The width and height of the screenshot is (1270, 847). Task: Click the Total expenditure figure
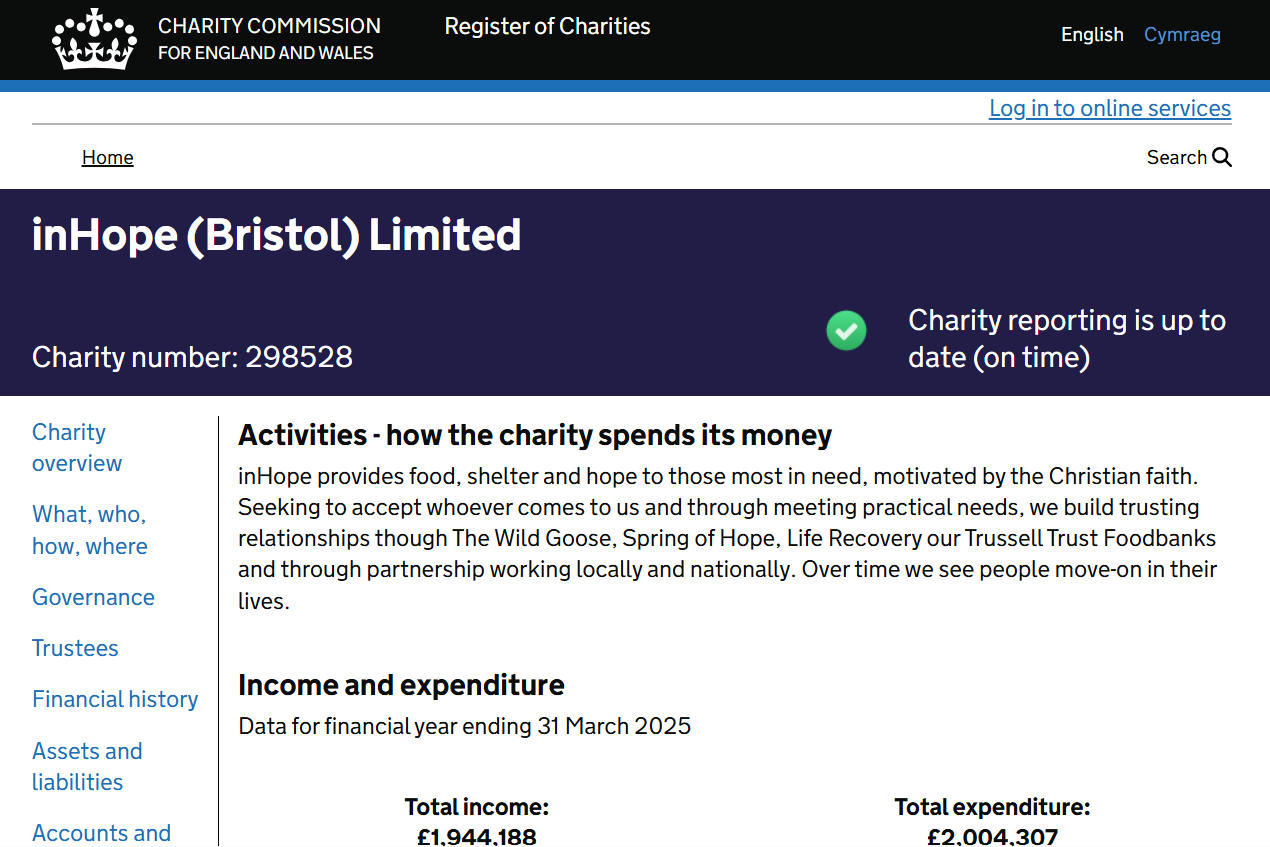click(x=992, y=835)
